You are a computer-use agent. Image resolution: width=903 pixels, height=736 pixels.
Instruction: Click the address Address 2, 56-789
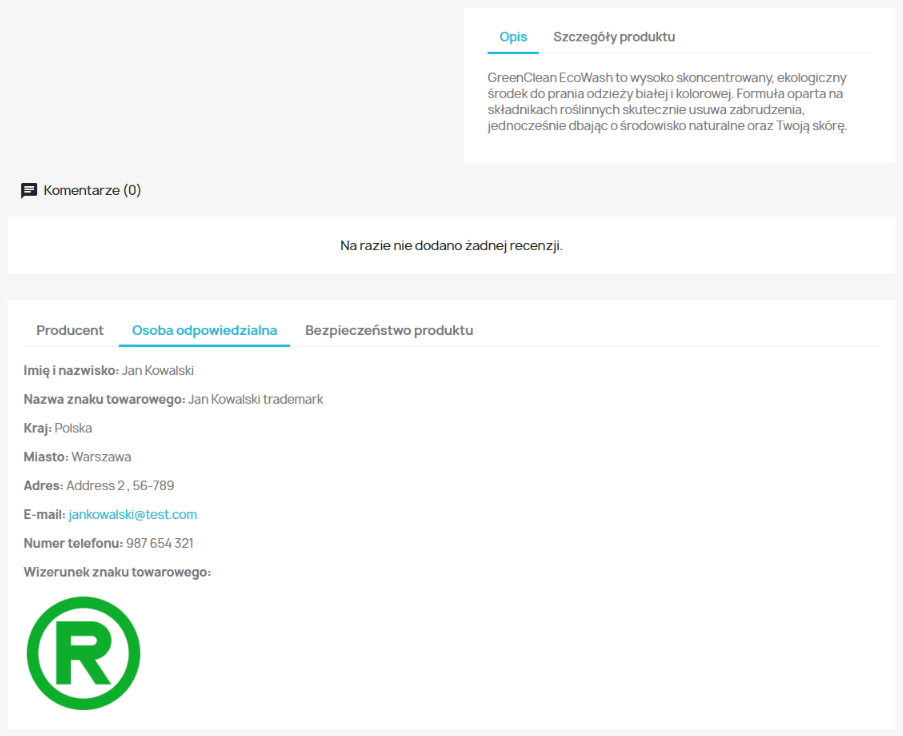tap(120, 486)
